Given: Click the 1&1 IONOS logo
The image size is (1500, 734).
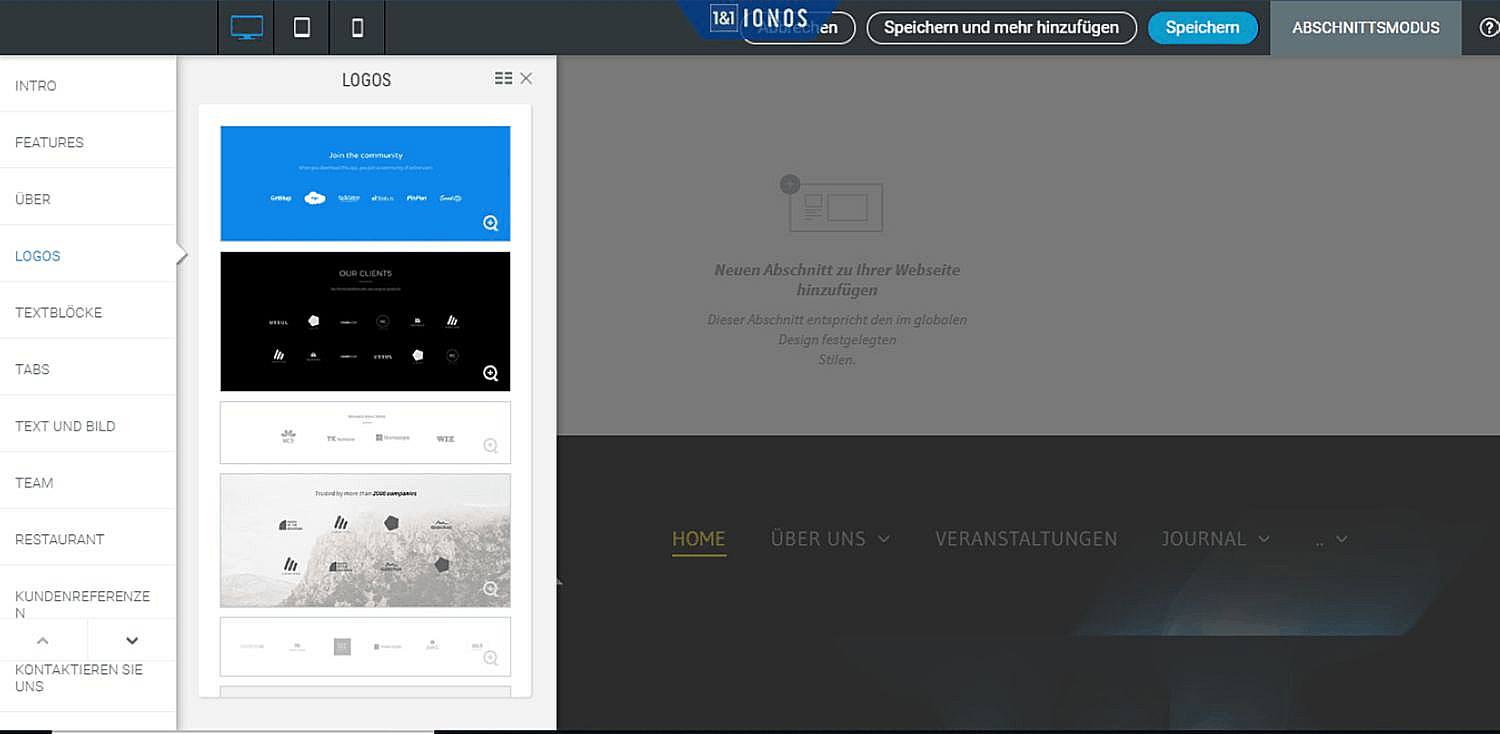Looking at the screenshot, I should point(759,18).
